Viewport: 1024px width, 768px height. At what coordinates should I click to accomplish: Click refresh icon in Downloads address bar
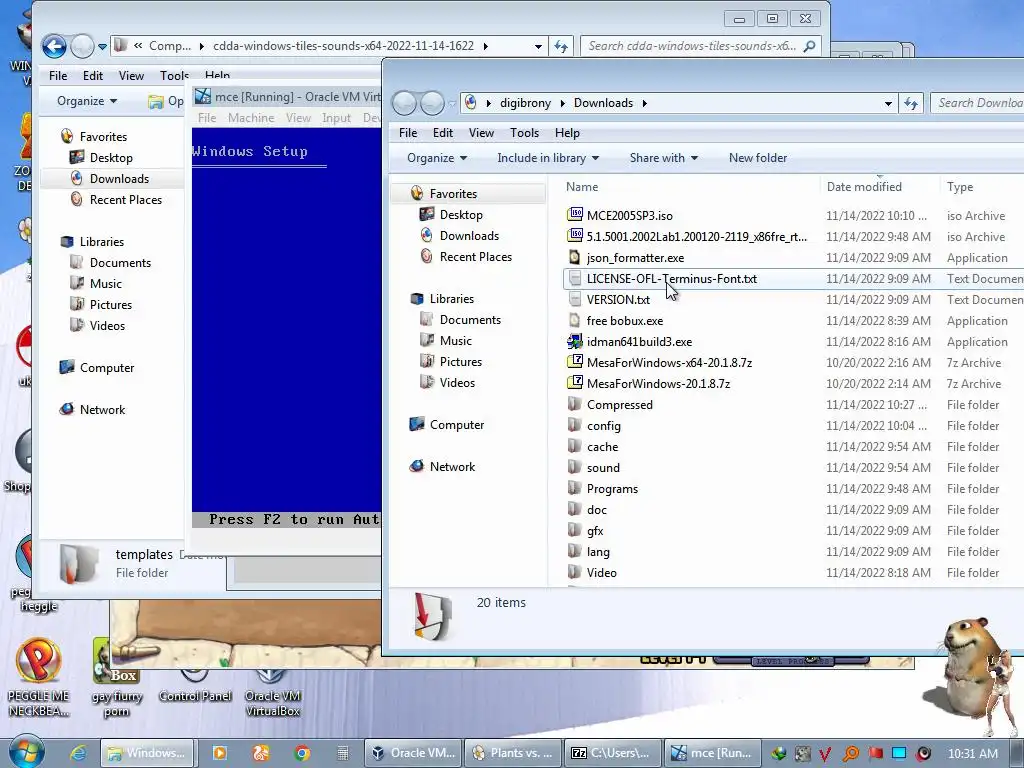point(911,103)
